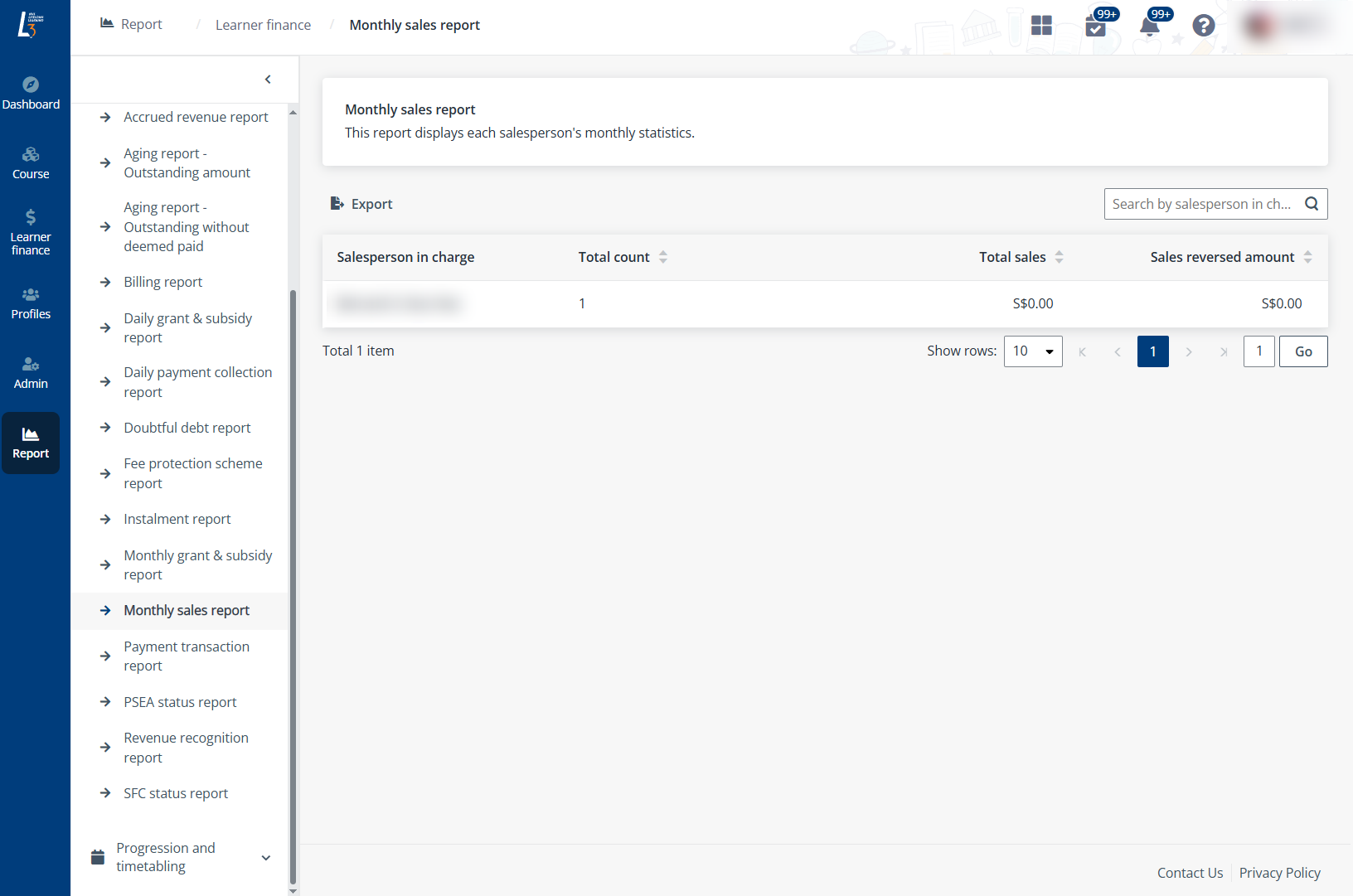Sort table by Total count
The width and height of the screenshot is (1353, 896).
tap(663, 257)
